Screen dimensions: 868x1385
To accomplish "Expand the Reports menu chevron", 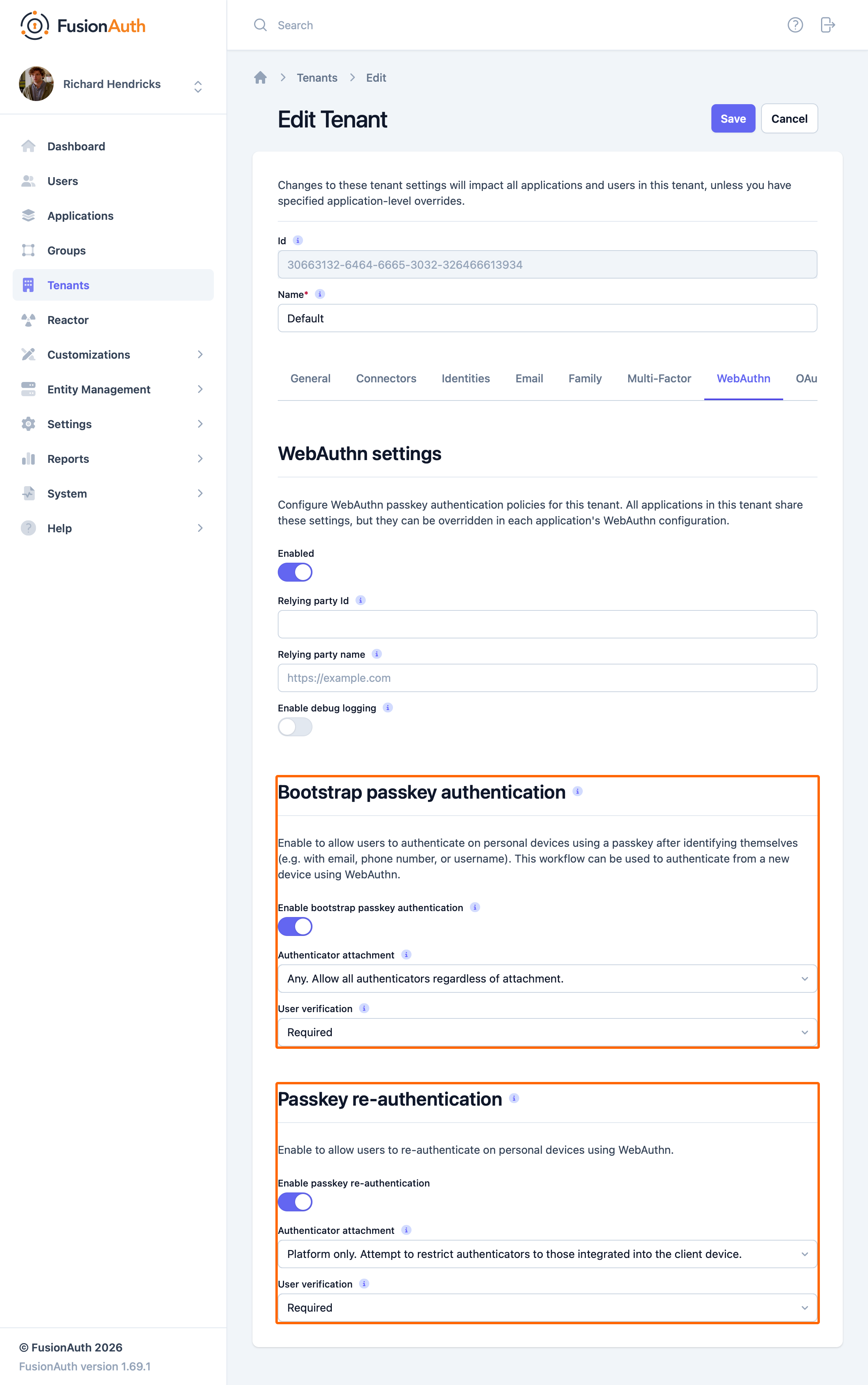I will 200,459.
